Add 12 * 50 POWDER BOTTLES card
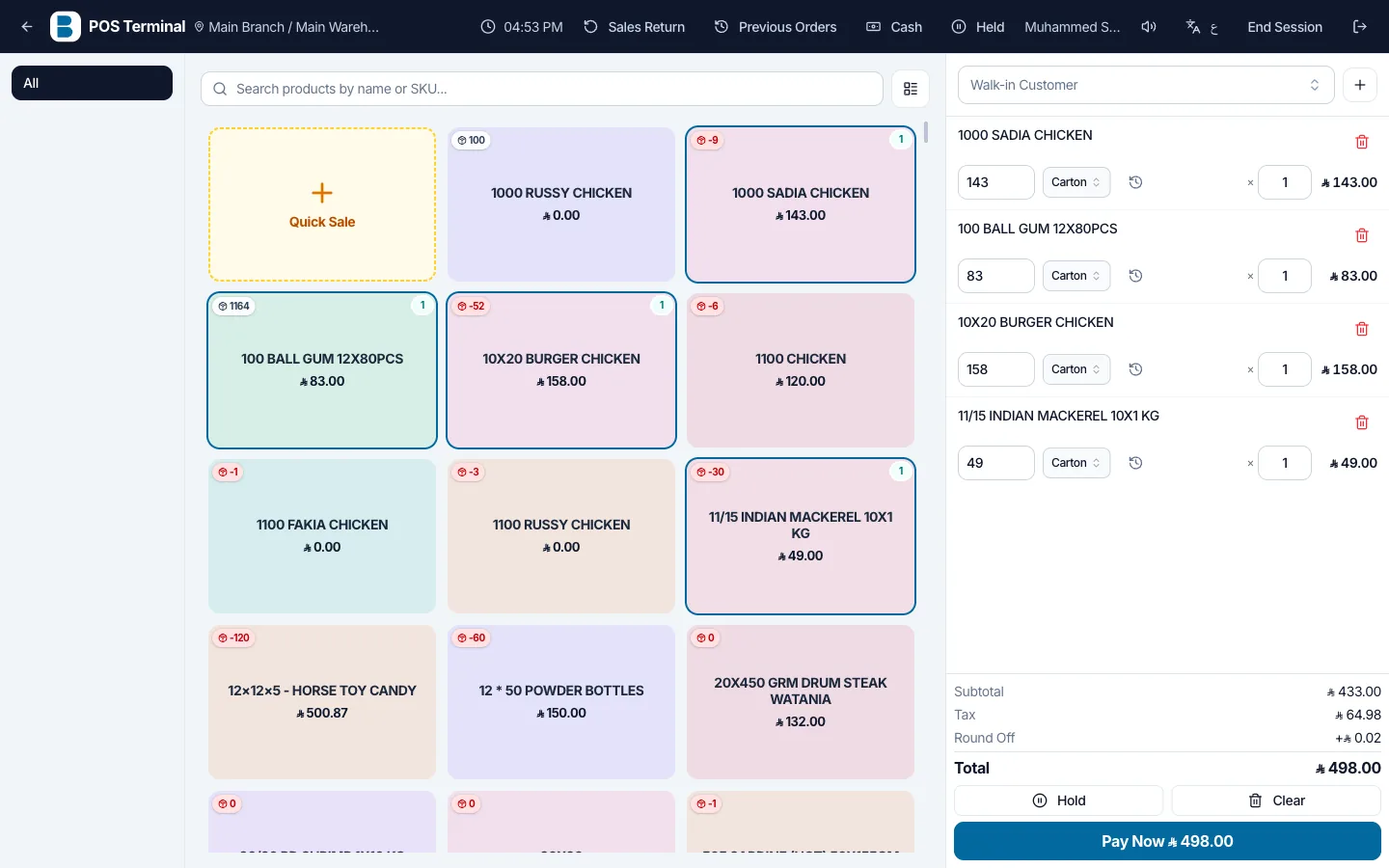This screenshot has height=868, width=1389. 561,702
